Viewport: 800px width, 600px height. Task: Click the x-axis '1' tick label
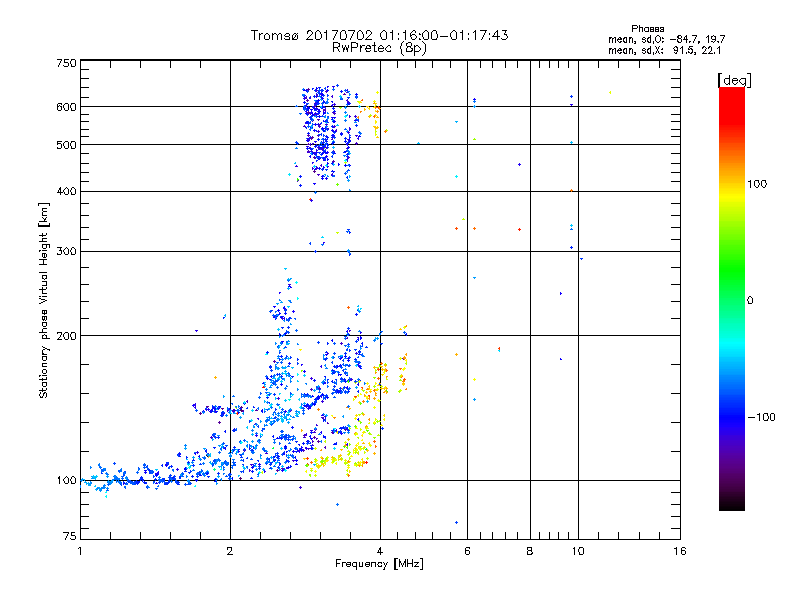(x=80, y=551)
